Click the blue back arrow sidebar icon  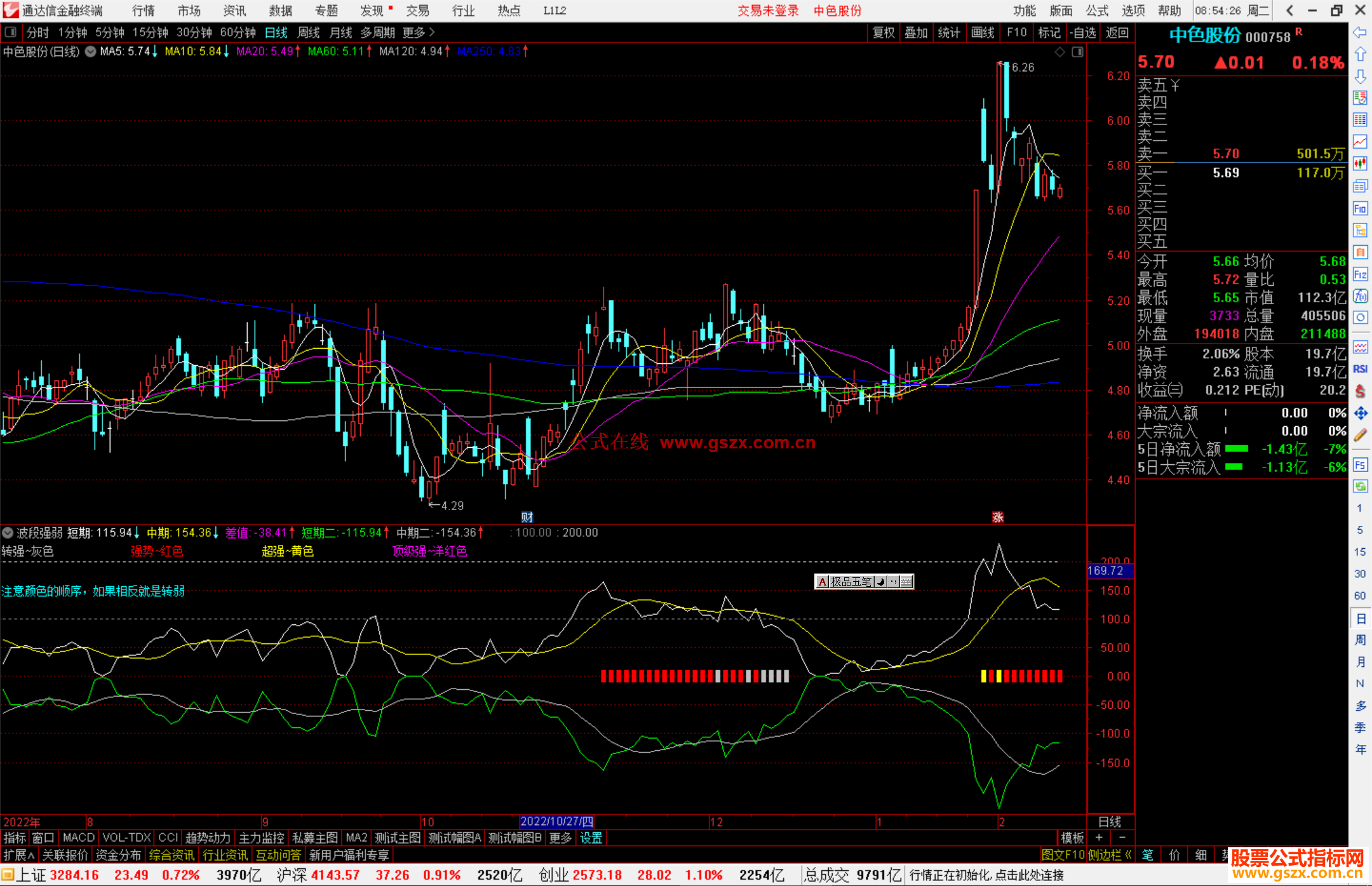point(1360,32)
